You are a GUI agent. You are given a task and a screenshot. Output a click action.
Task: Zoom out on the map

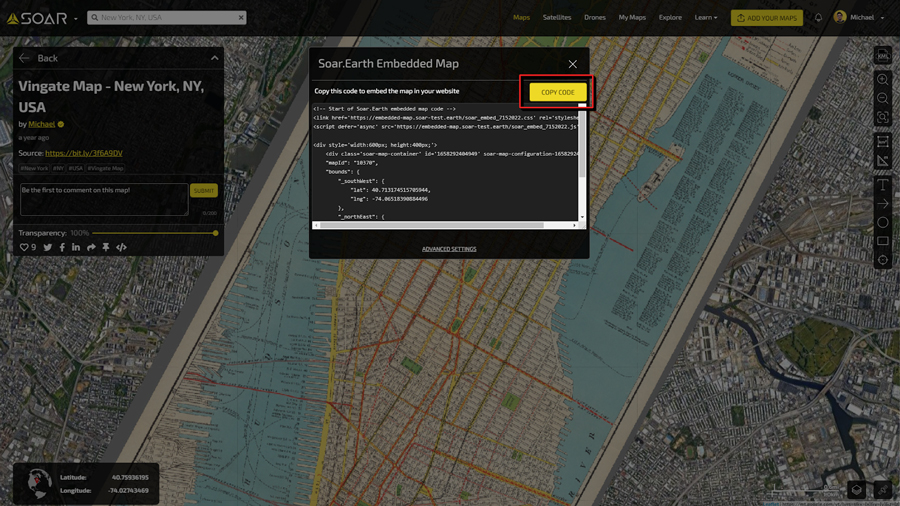(883, 98)
